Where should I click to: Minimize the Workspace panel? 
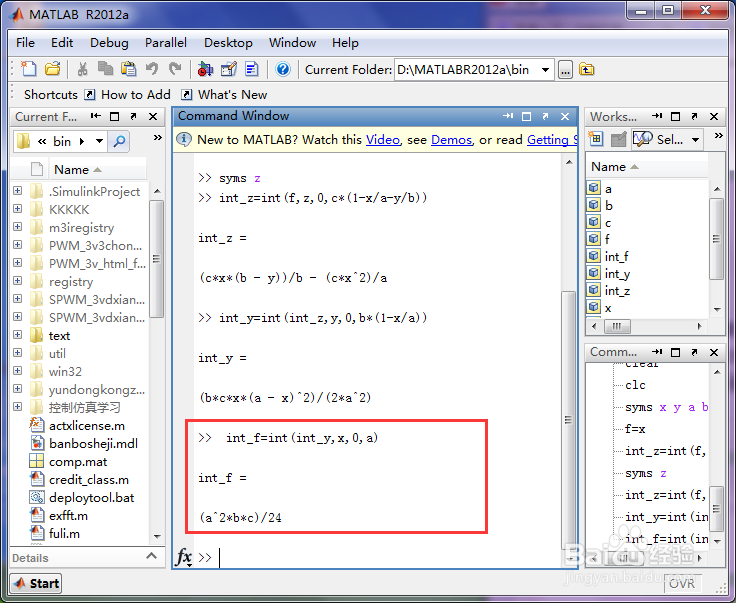[x=657, y=116]
